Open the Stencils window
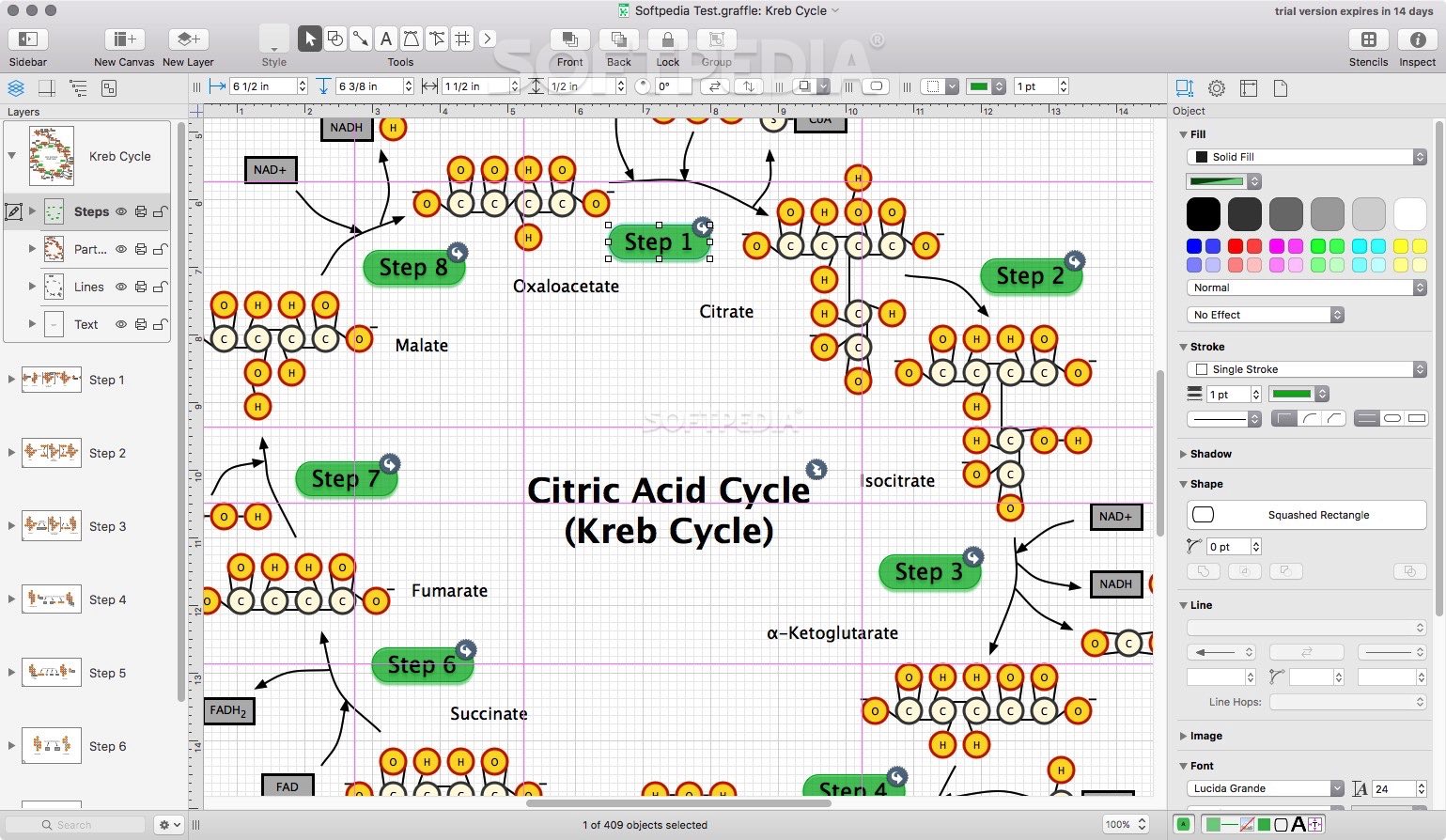This screenshot has height=840, width=1446. click(1368, 41)
